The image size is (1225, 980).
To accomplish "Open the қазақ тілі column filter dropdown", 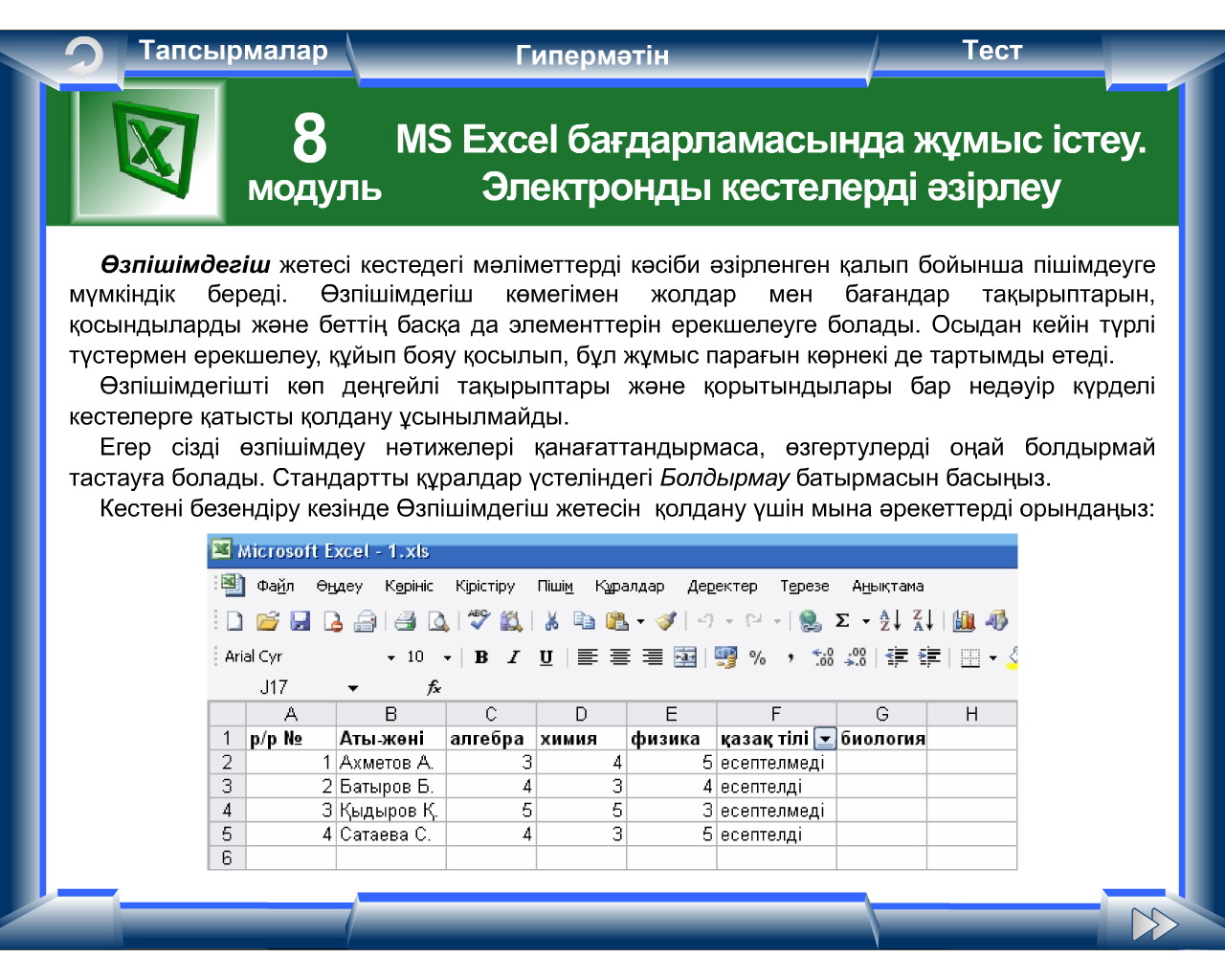I will click(825, 739).
